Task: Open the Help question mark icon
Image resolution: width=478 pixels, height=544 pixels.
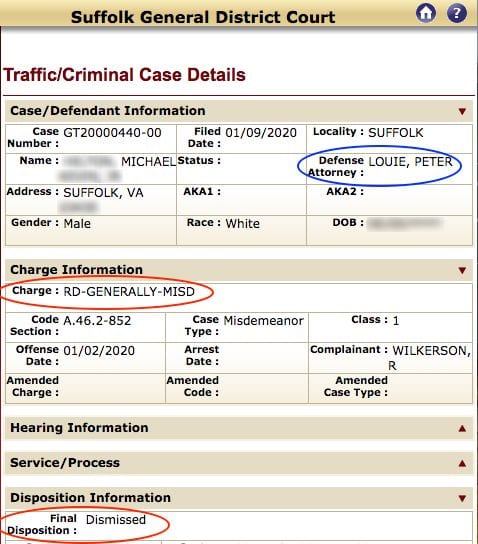Action: tap(457, 13)
